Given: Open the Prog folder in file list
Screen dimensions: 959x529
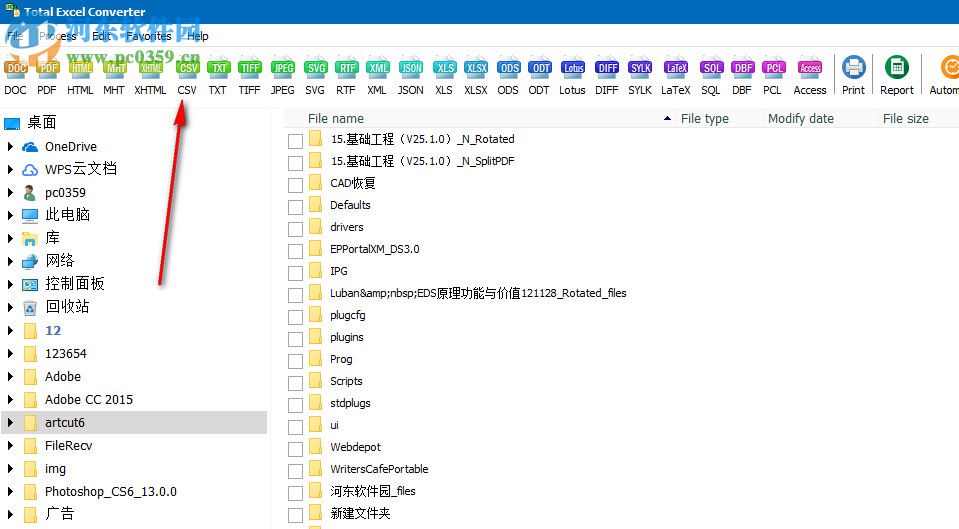Looking at the screenshot, I should coord(341,359).
